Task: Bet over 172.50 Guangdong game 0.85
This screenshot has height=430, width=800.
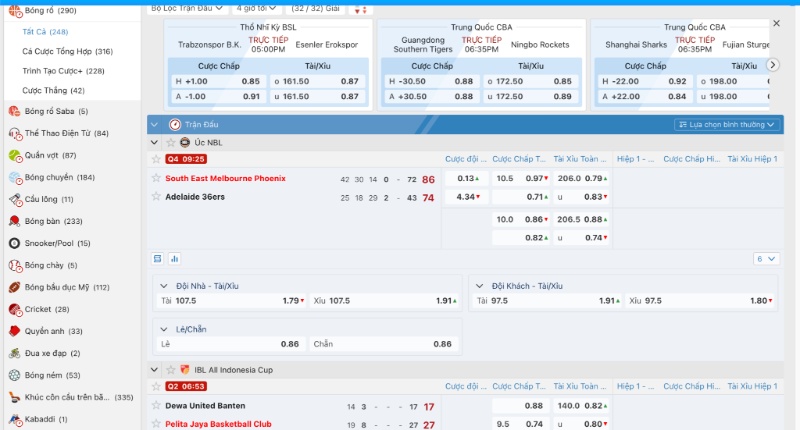Action: [x=530, y=81]
